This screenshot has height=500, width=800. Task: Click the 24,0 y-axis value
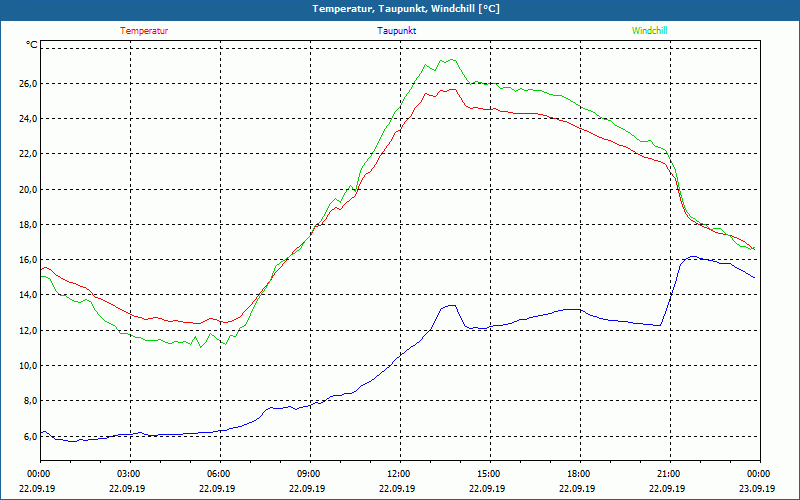tap(28, 118)
